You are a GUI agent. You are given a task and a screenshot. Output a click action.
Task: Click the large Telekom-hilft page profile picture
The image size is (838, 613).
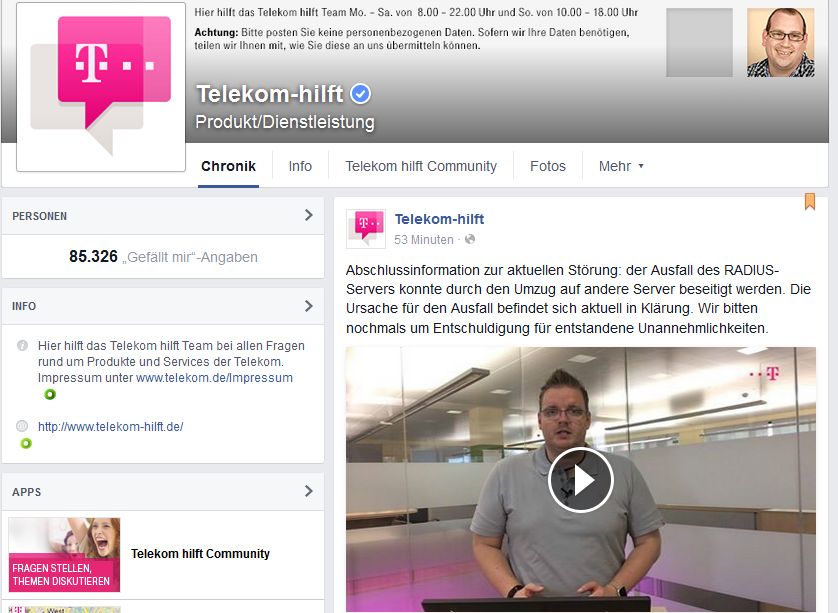pyautogui.click(x=101, y=87)
